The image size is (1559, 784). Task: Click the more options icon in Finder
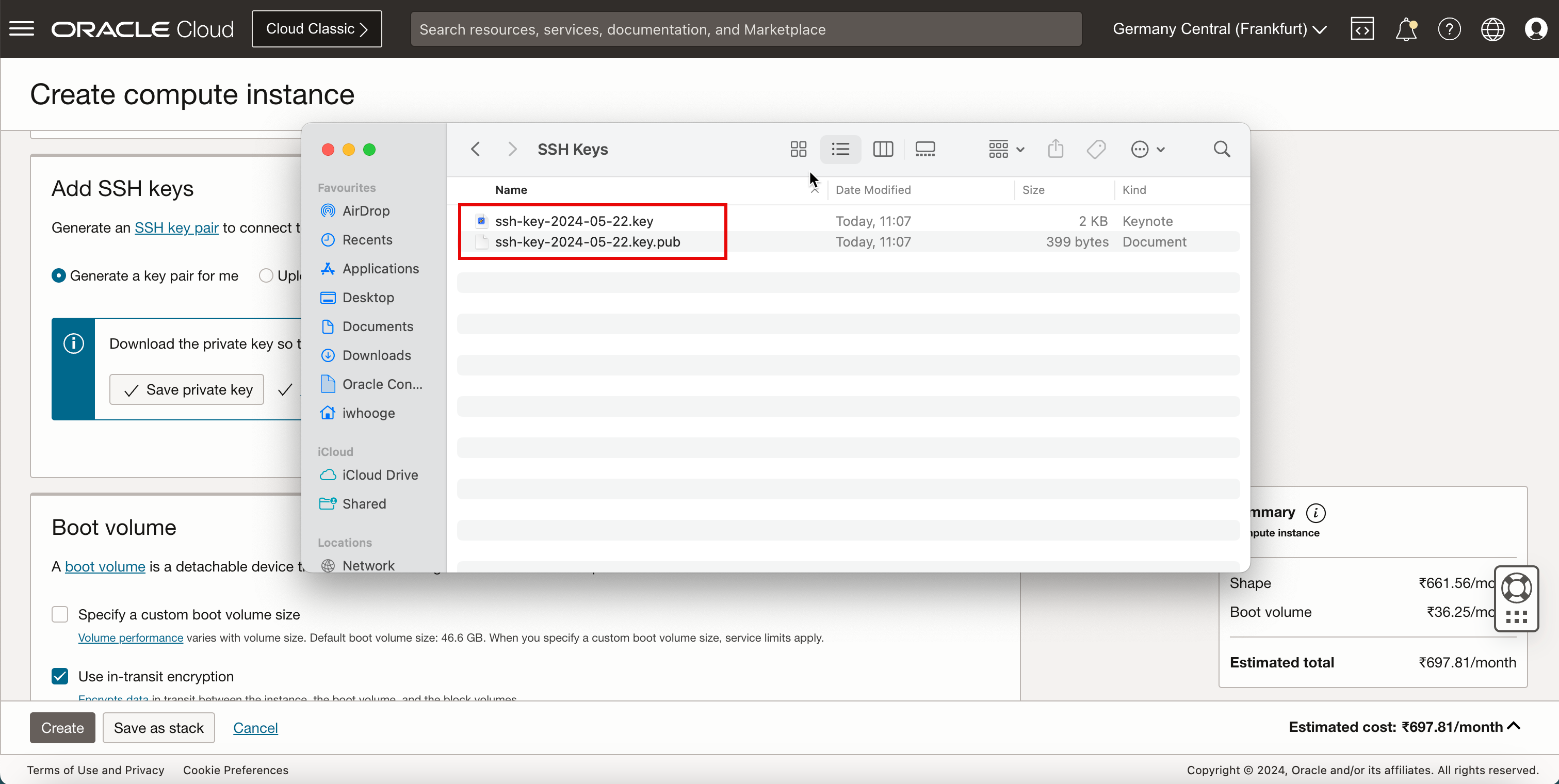click(x=1140, y=149)
